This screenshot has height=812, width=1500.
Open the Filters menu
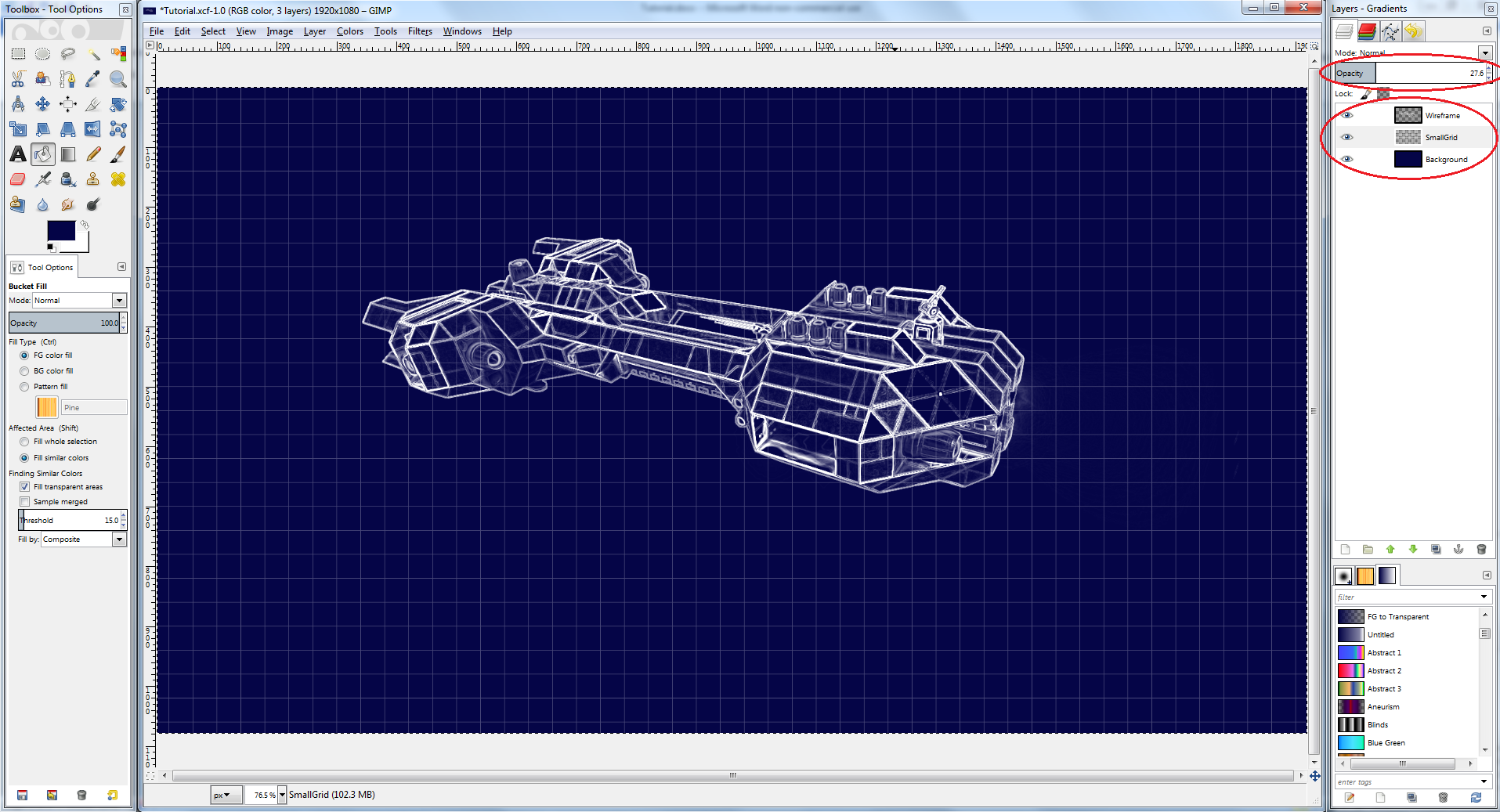click(420, 31)
